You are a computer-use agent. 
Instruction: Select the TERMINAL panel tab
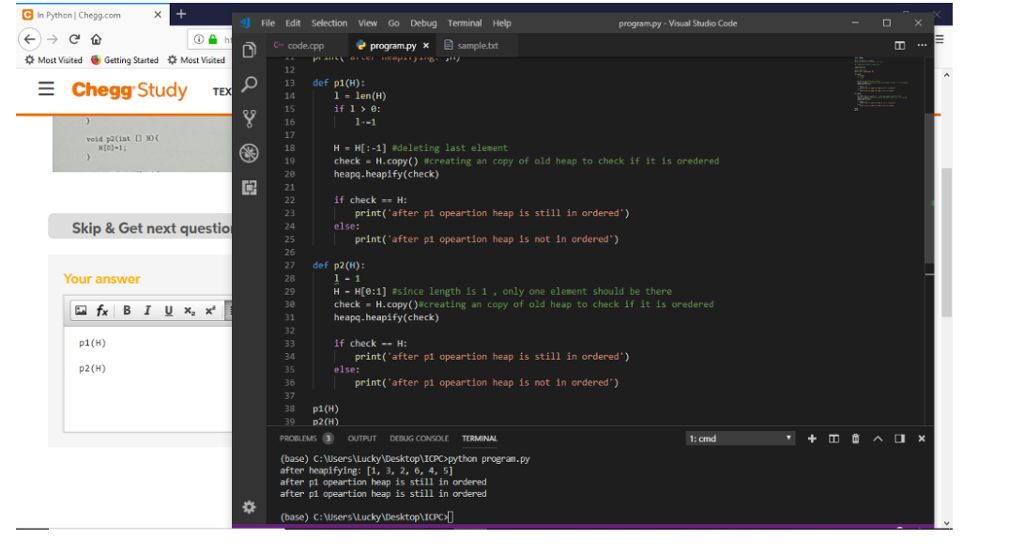479,439
